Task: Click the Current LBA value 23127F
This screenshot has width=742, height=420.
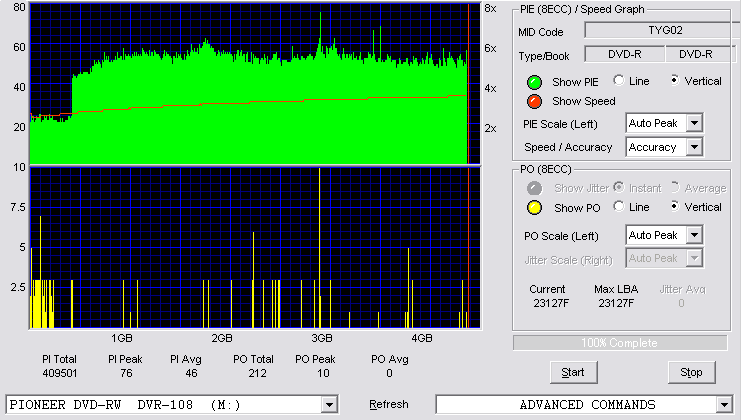Action: point(551,303)
